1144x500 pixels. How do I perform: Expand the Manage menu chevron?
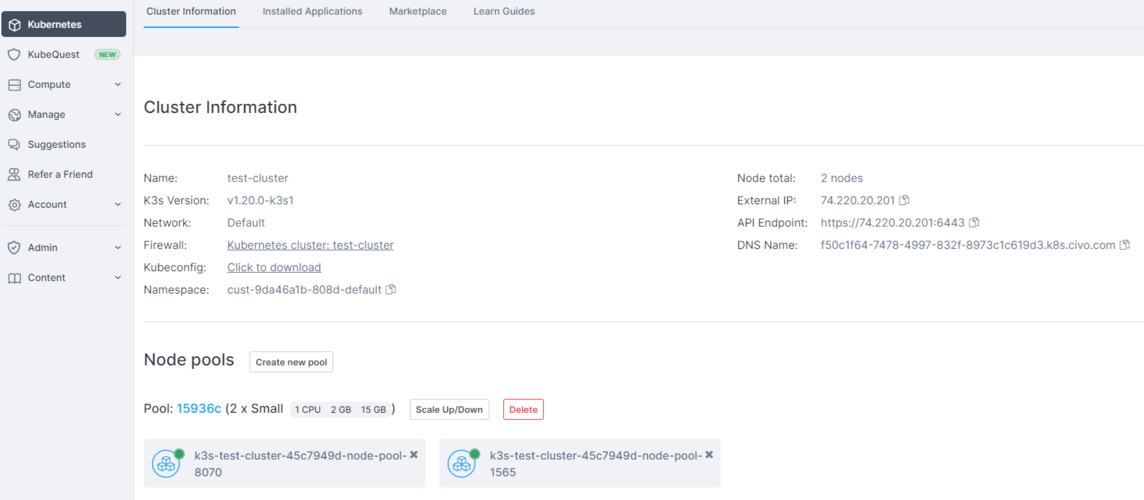point(118,115)
